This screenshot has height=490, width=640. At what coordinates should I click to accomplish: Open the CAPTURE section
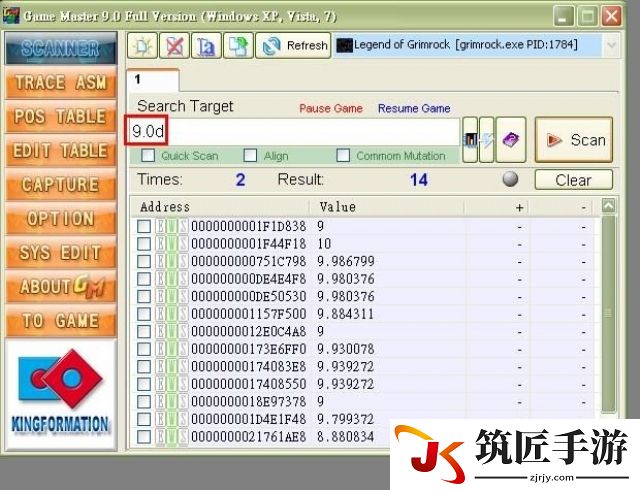pyautogui.click(x=61, y=185)
